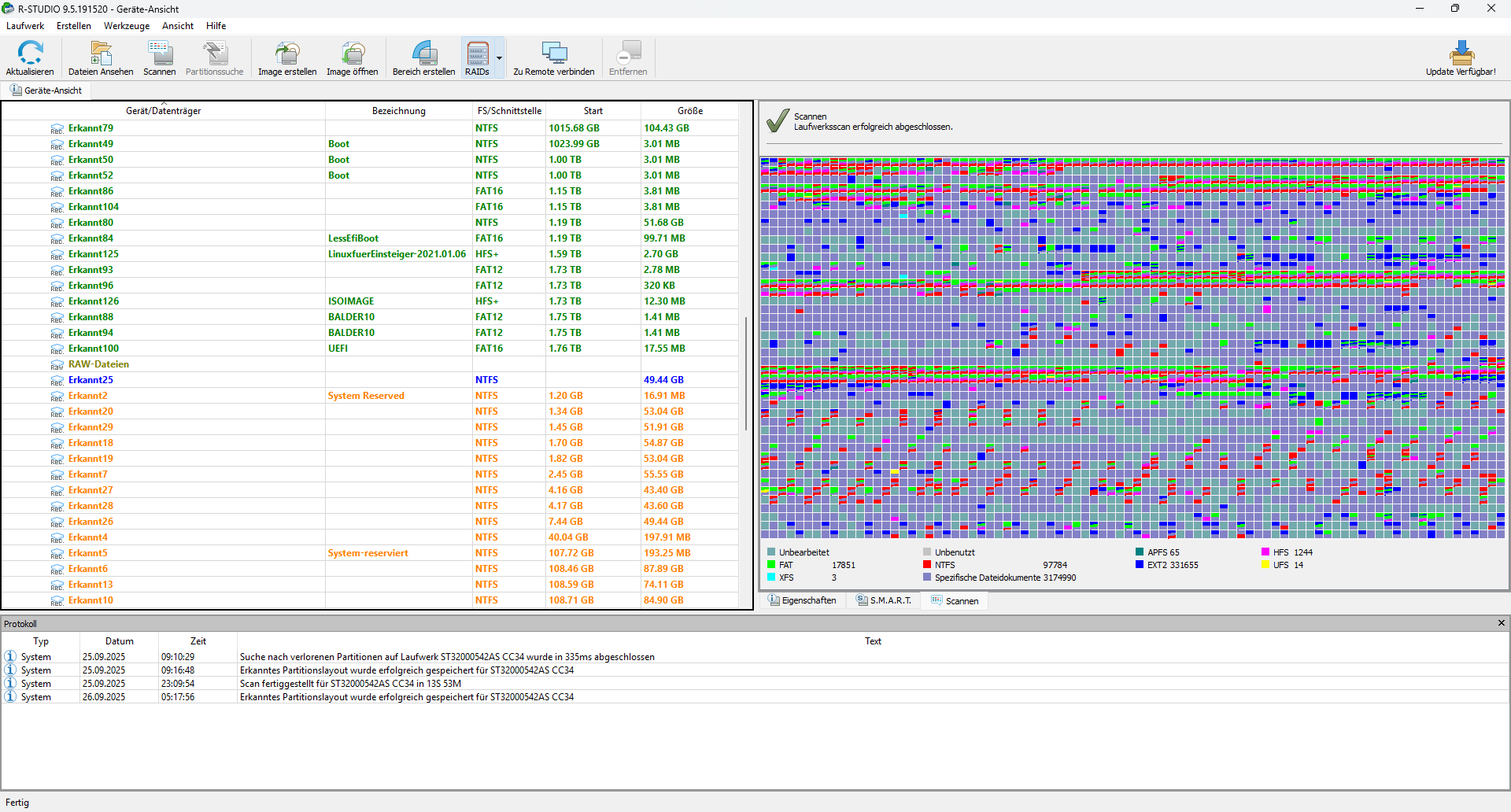
Task: Click the UFS yellow legend swatch
Action: click(1265, 565)
